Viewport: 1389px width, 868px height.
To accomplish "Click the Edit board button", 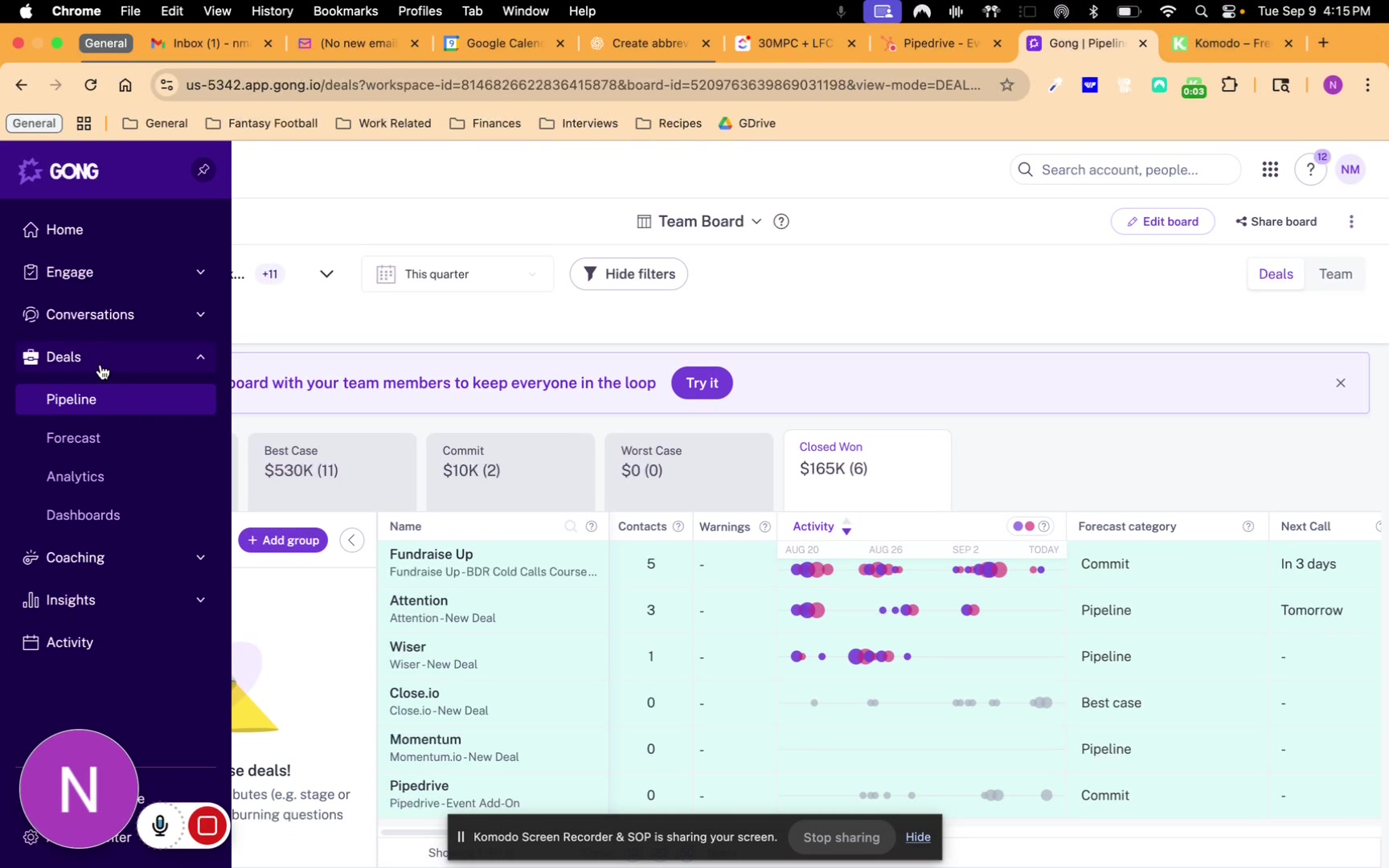I will pyautogui.click(x=1162, y=221).
